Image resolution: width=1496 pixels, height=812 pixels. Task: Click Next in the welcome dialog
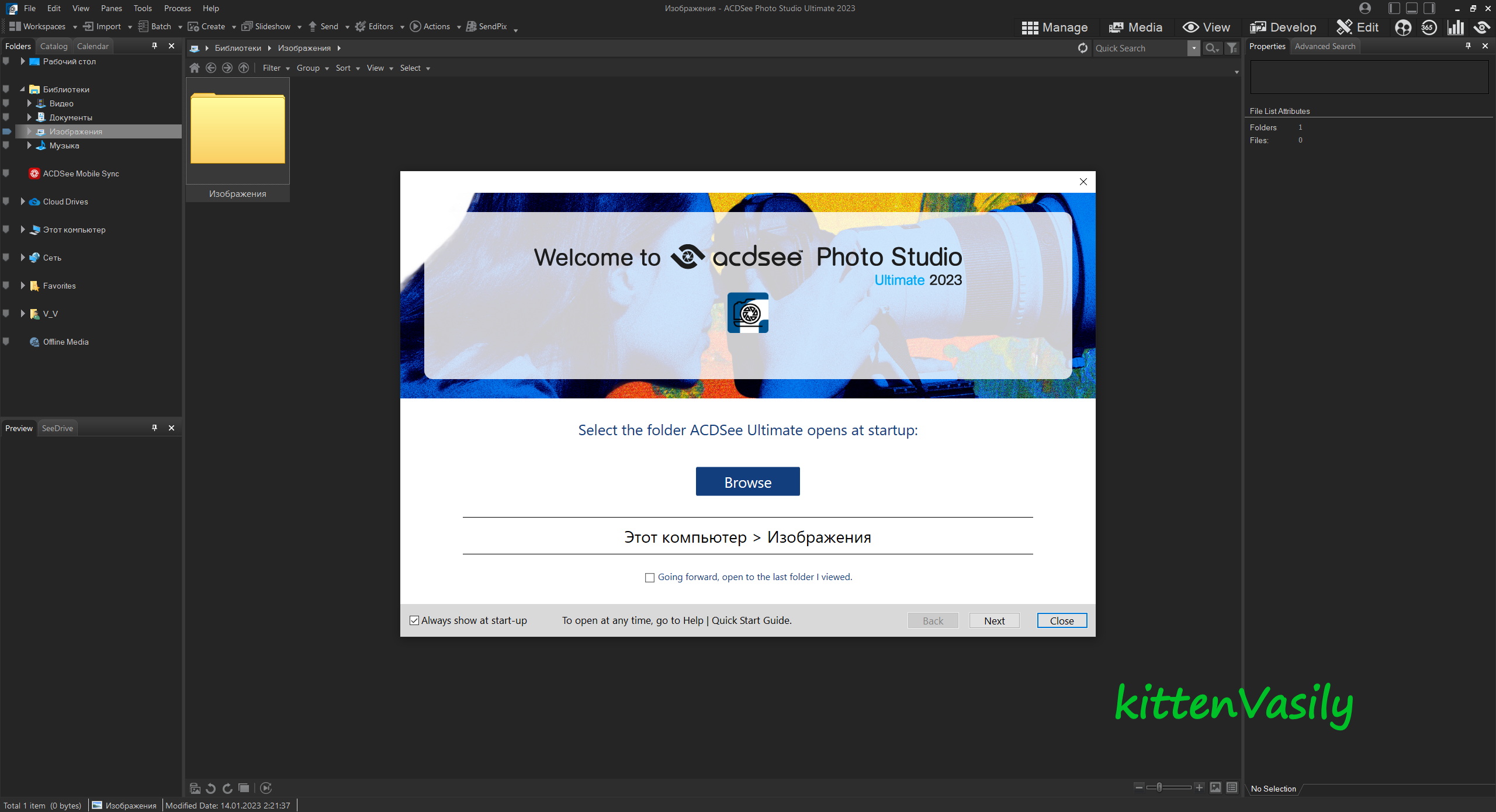[x=994, y=620]
